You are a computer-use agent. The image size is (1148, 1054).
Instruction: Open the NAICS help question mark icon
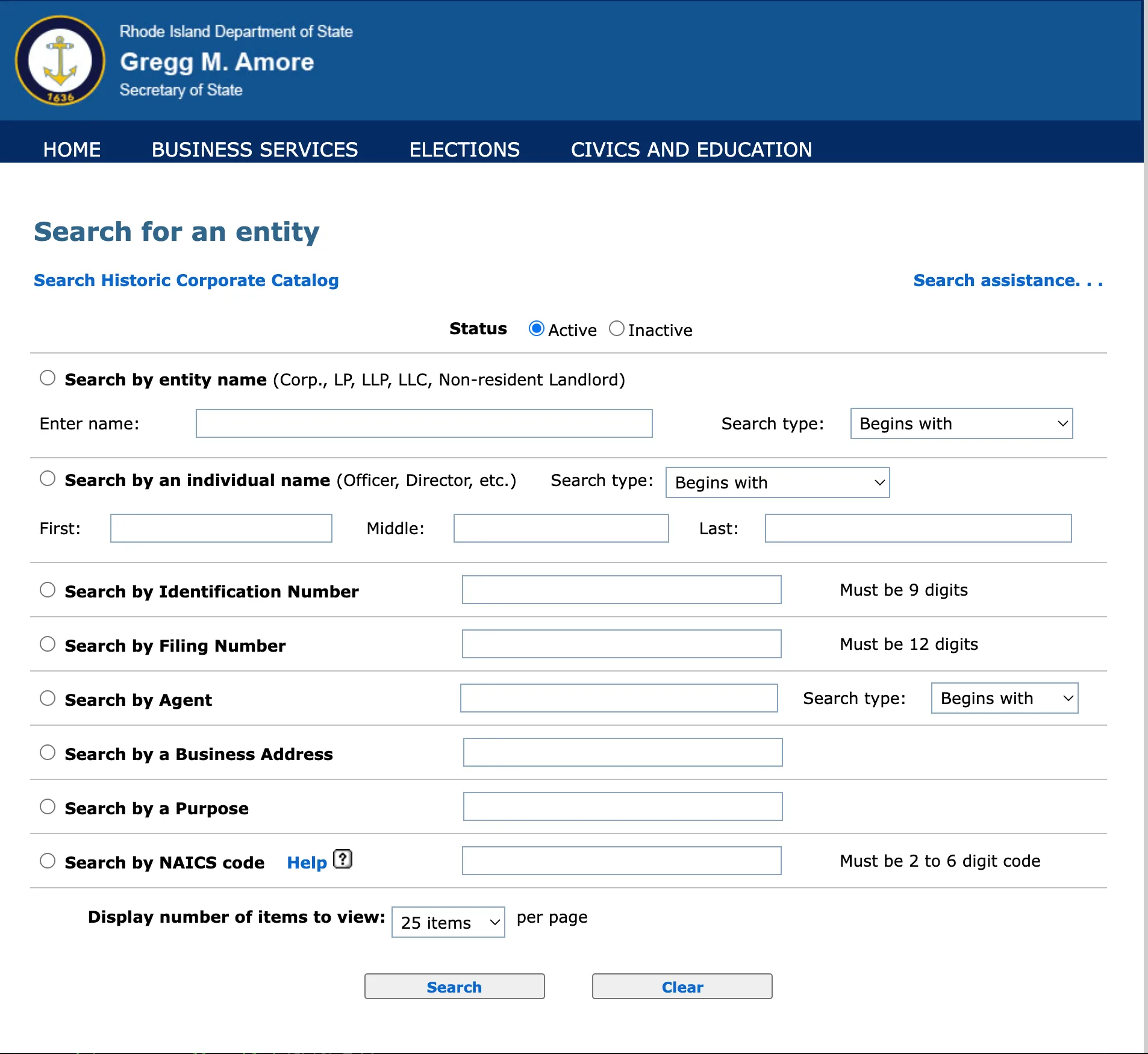click(343, 859)
